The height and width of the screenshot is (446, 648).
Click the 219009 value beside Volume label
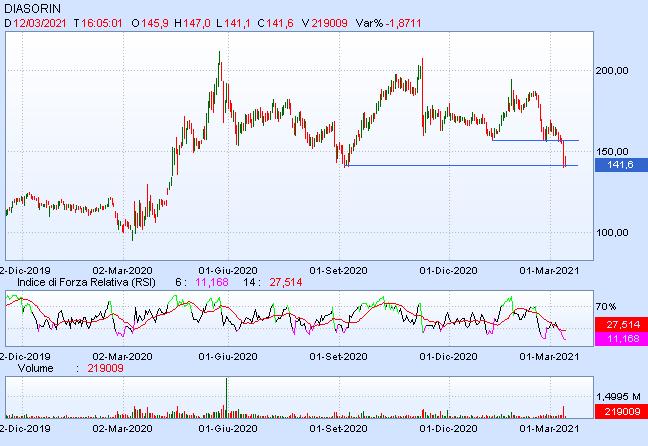(x=105, y=368)
